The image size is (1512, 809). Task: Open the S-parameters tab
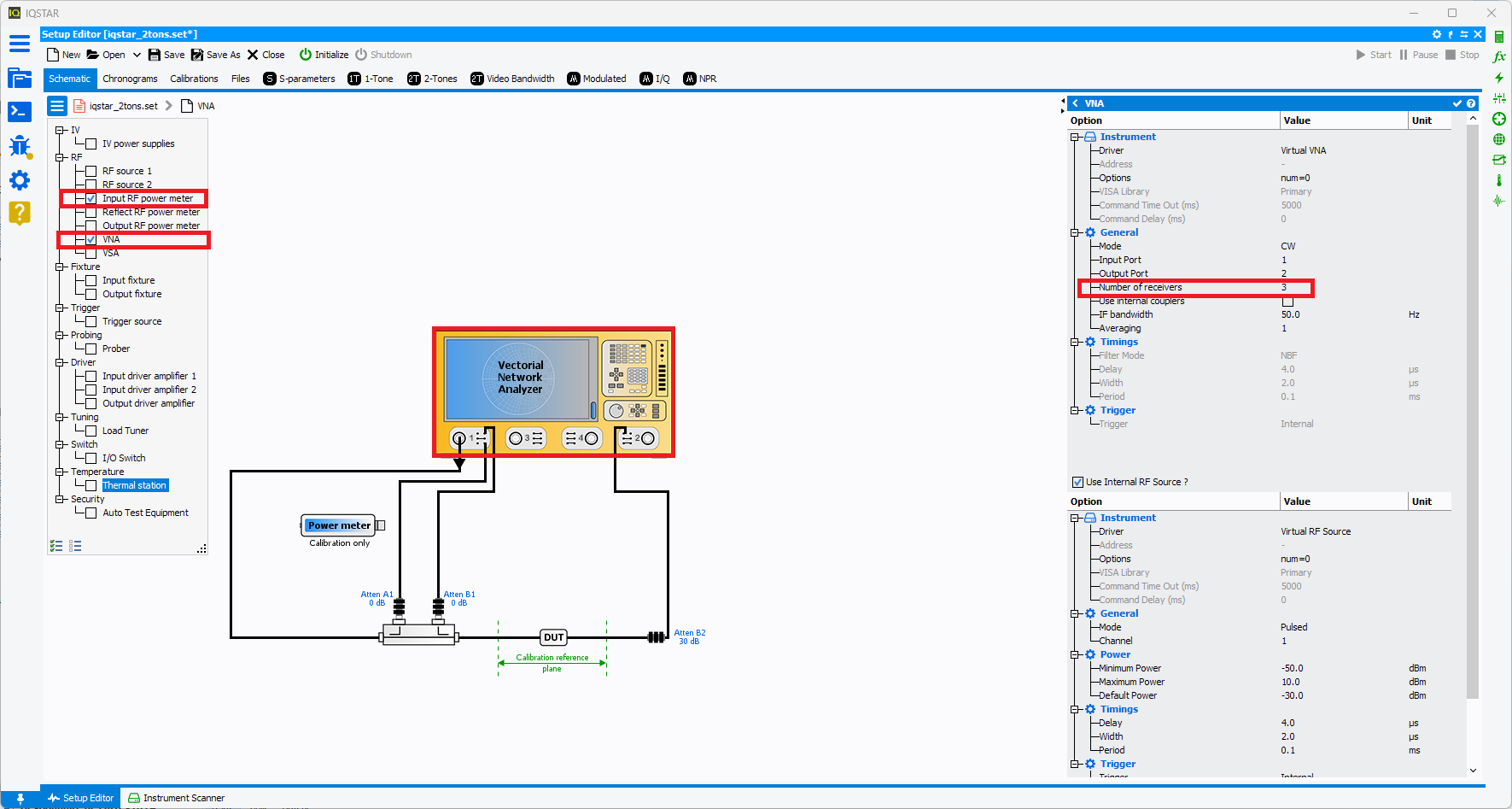click(x=299, y=79)
